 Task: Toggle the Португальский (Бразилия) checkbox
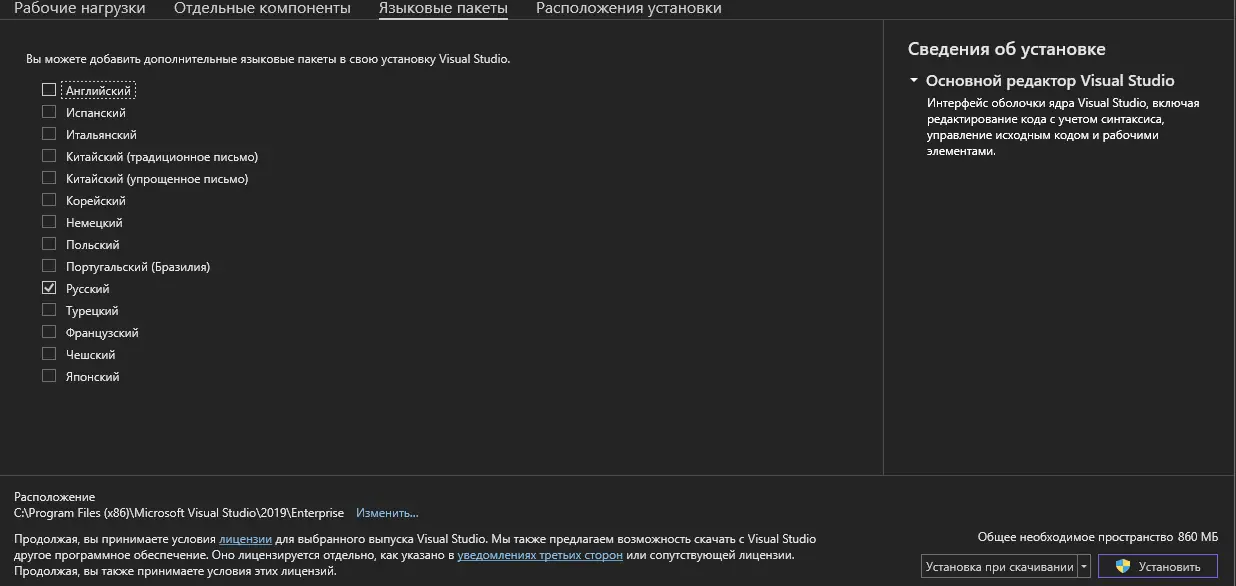click(49, 266)
